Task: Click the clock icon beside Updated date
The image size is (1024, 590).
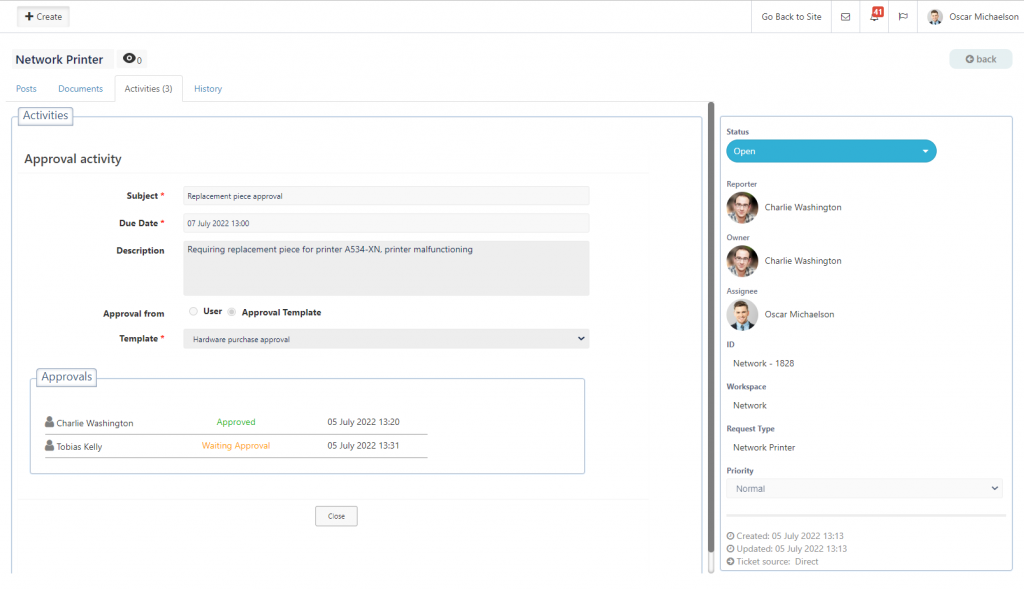Action: click(x=731, y=549)
